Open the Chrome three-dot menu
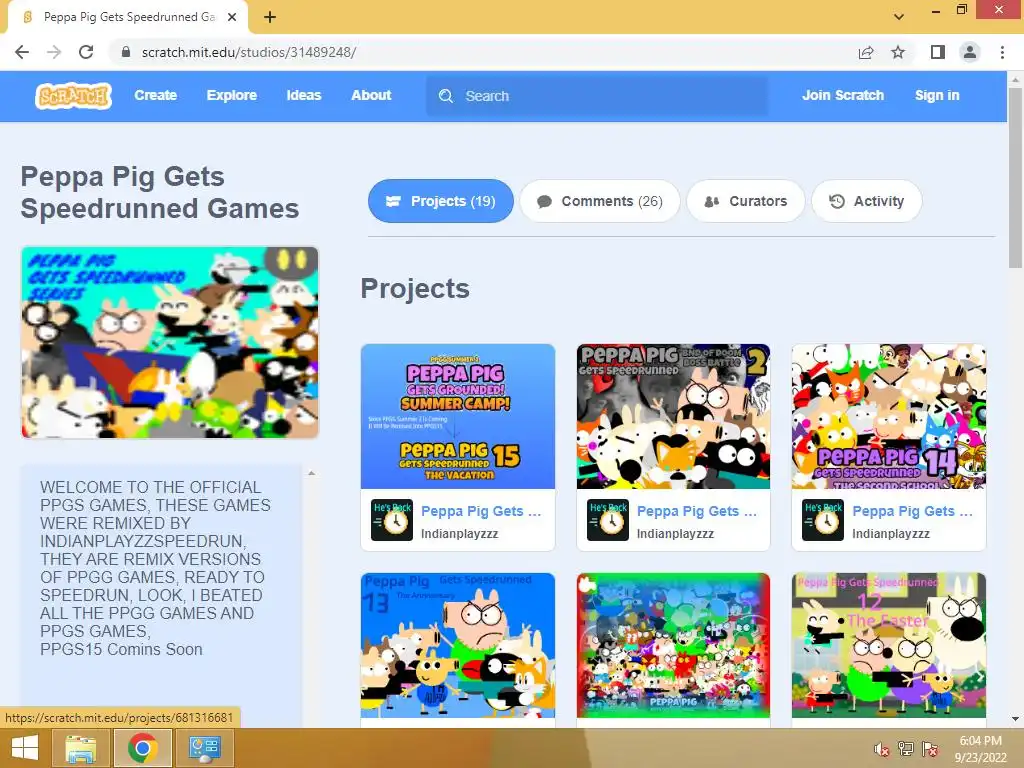This screenshot has height=768, width=1024. (1002, 52)
